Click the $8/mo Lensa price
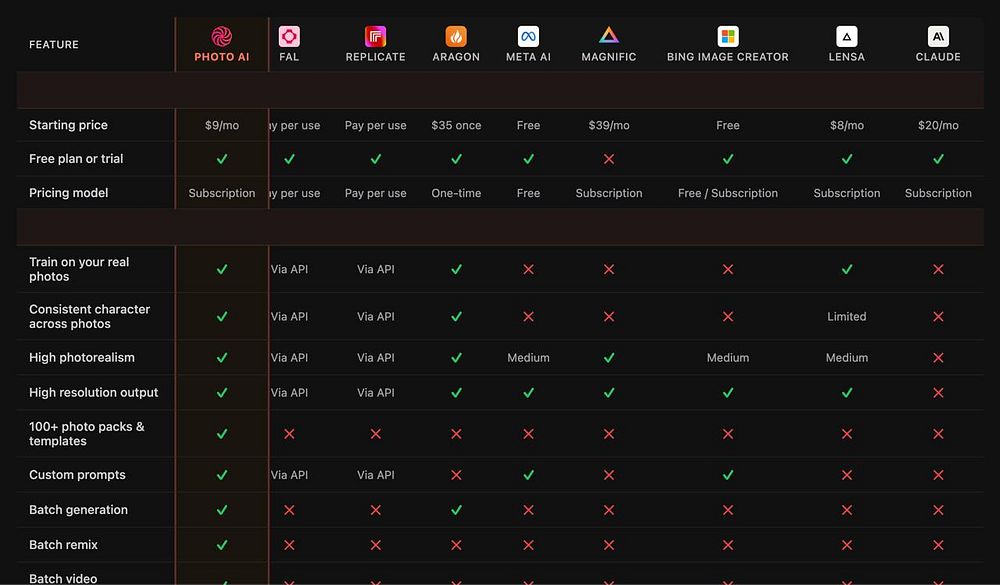The height and width of the screenshot is (585, 1000). coord(847,126)
